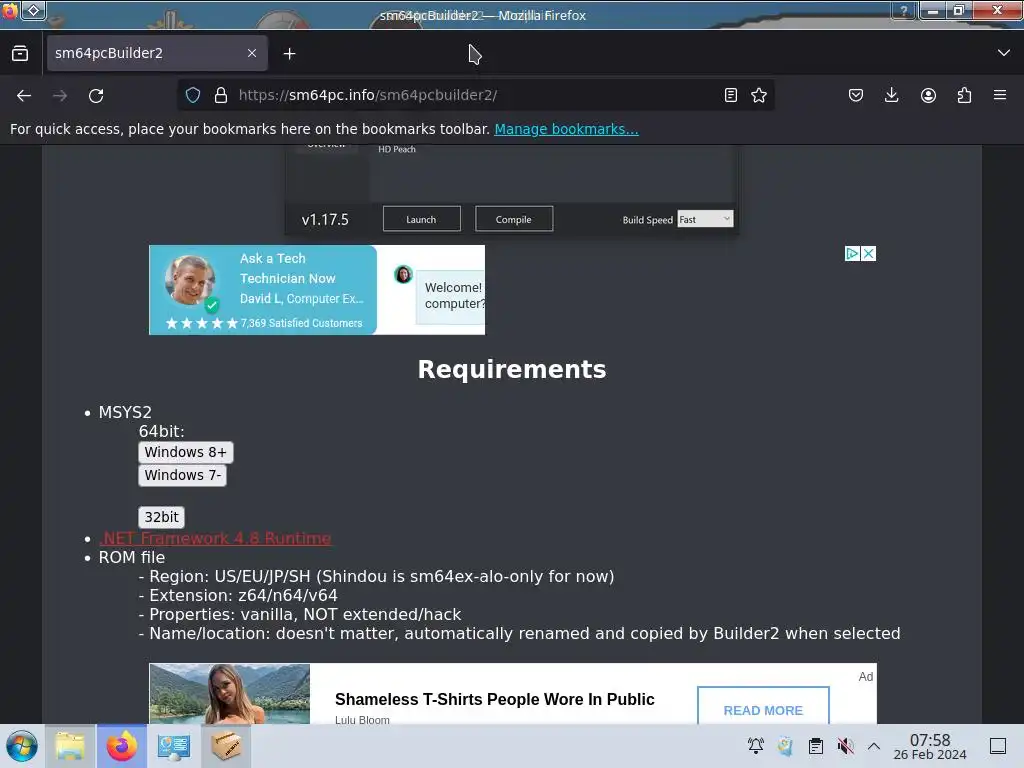The width and height of the screenshot is (1024, 768).
Task: Click the ROM file list item text
Action: click(x=132, y=557)
